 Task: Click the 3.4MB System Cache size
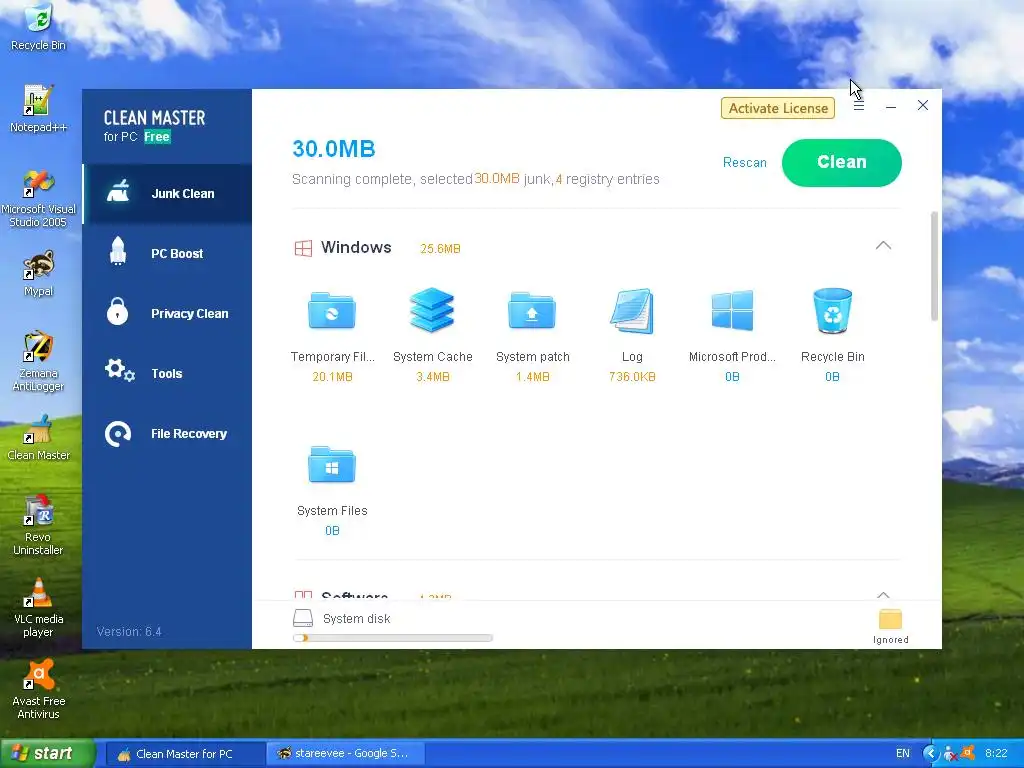[x=432, y=377]
